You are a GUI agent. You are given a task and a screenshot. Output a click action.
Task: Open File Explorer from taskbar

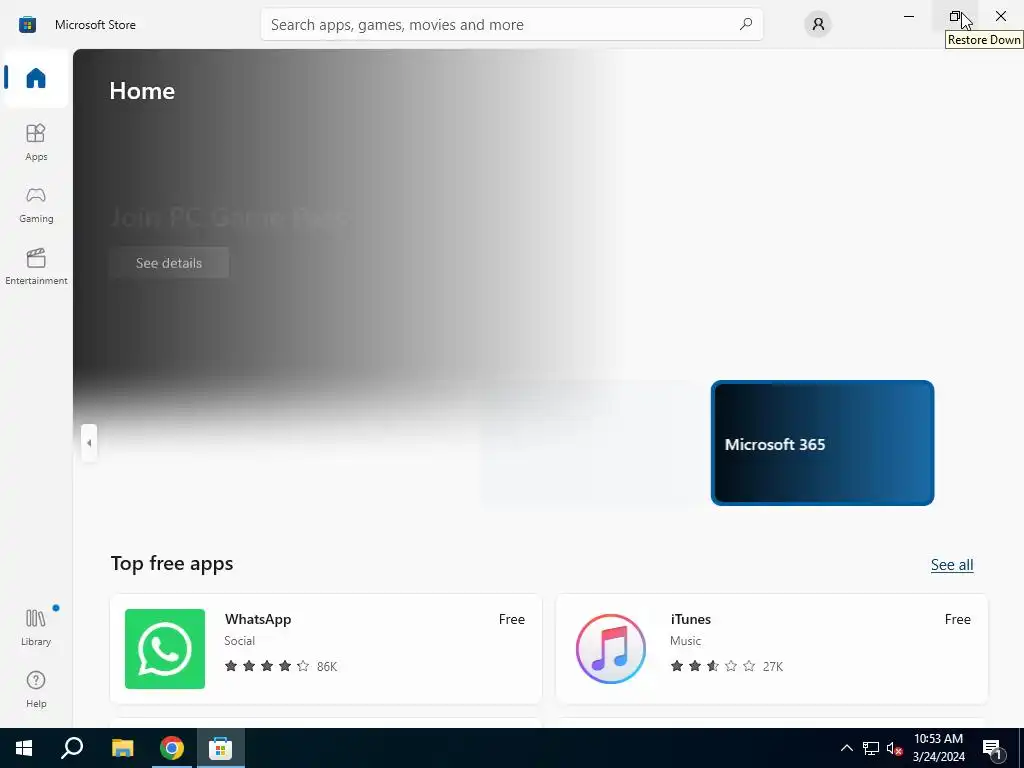[x=122, y=748]
